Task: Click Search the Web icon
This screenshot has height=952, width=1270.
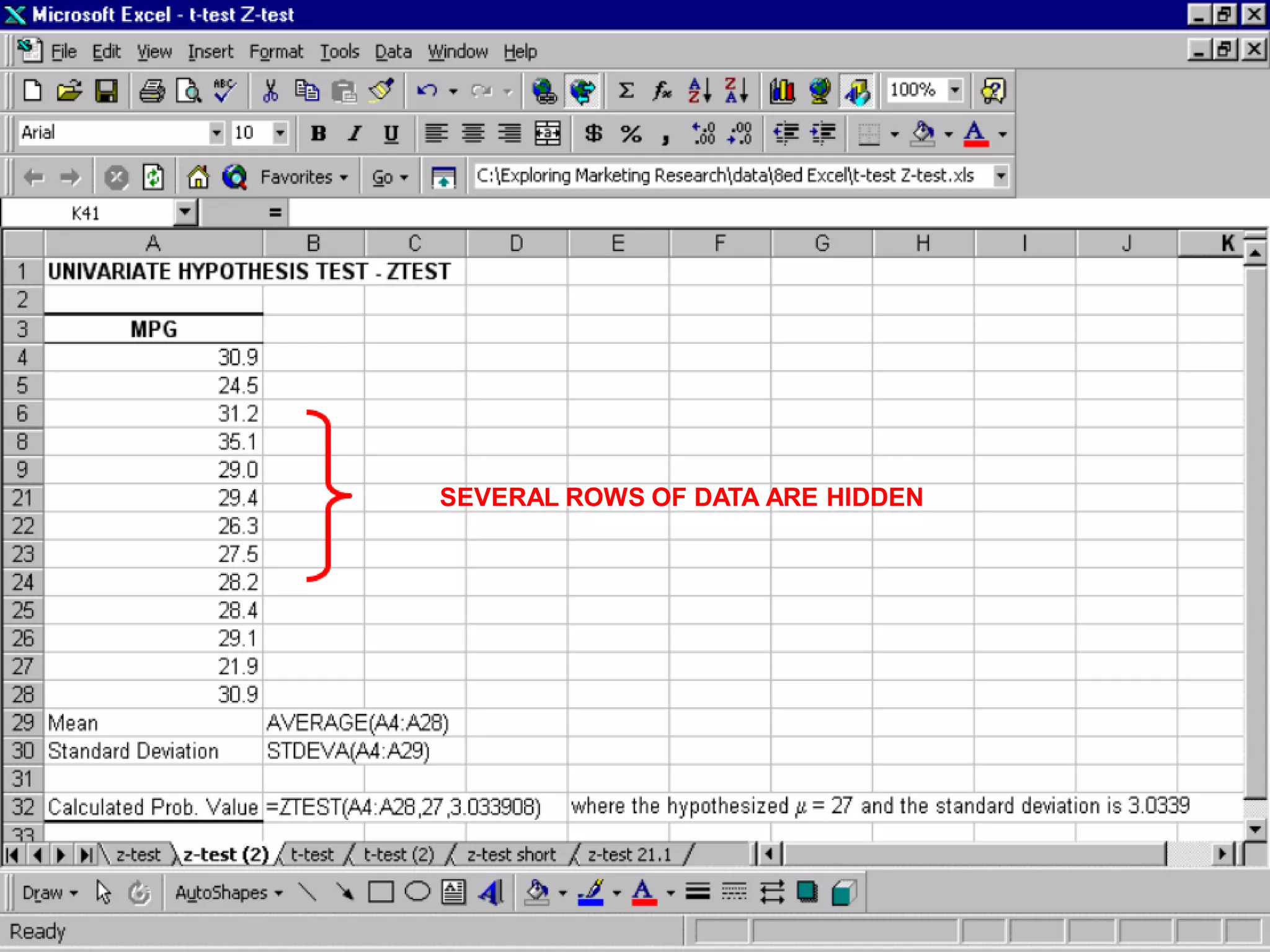Action: coord(234,177)
